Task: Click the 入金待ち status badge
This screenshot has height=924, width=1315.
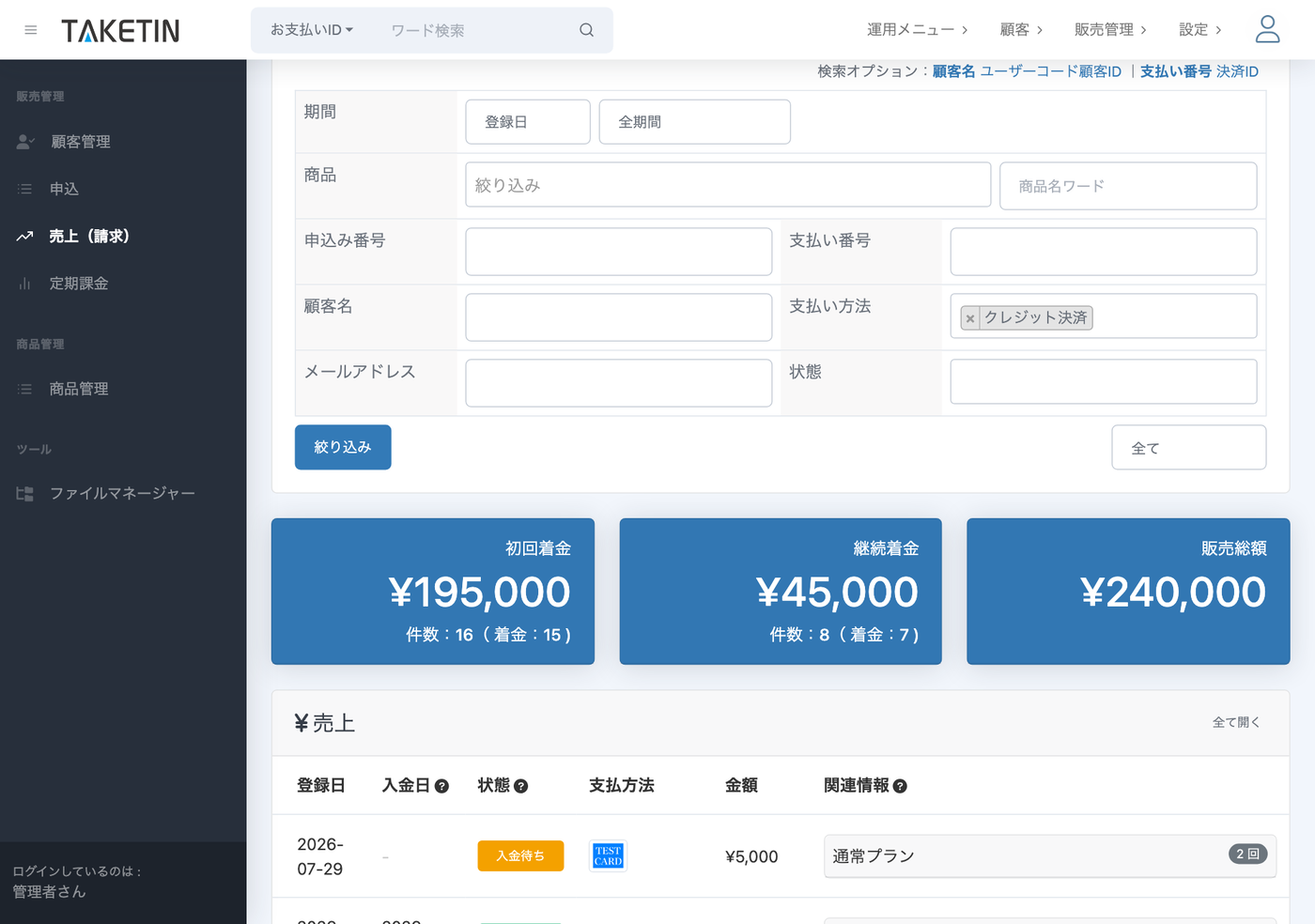Action: point(520,855)
